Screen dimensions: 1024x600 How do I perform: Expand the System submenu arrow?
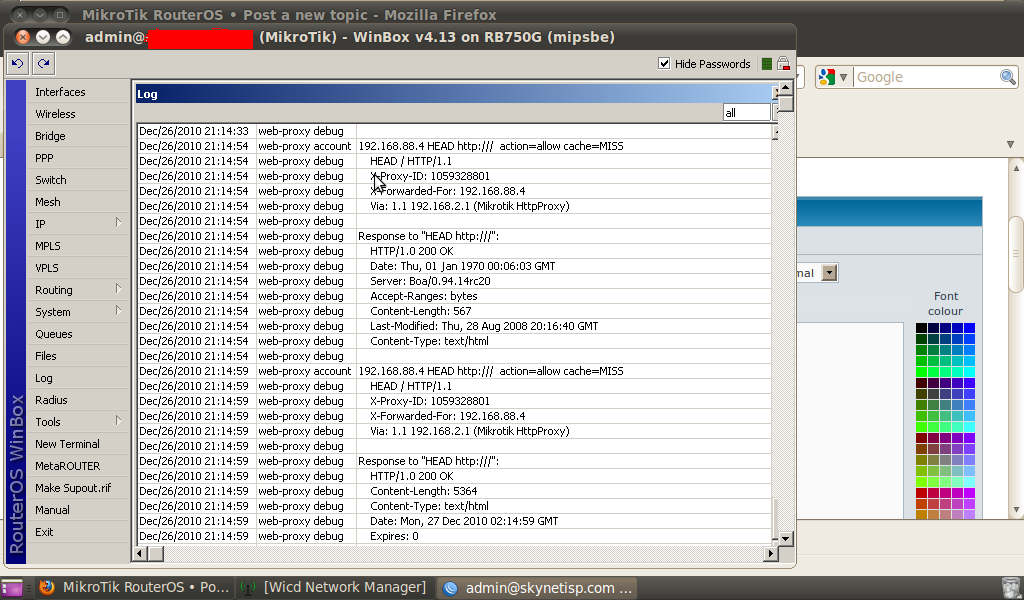[118, 310]
